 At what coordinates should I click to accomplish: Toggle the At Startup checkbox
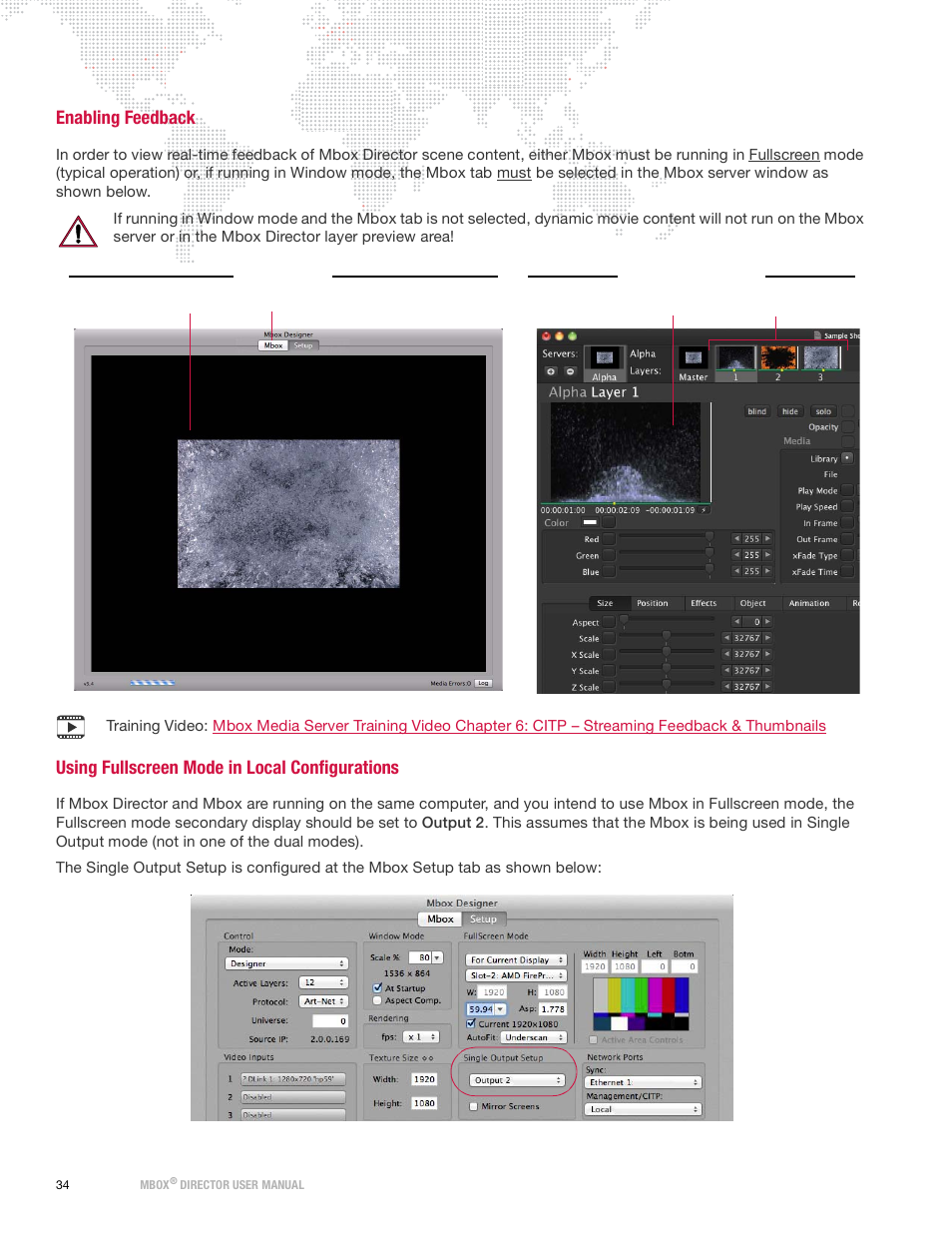[x=377, y=988]
